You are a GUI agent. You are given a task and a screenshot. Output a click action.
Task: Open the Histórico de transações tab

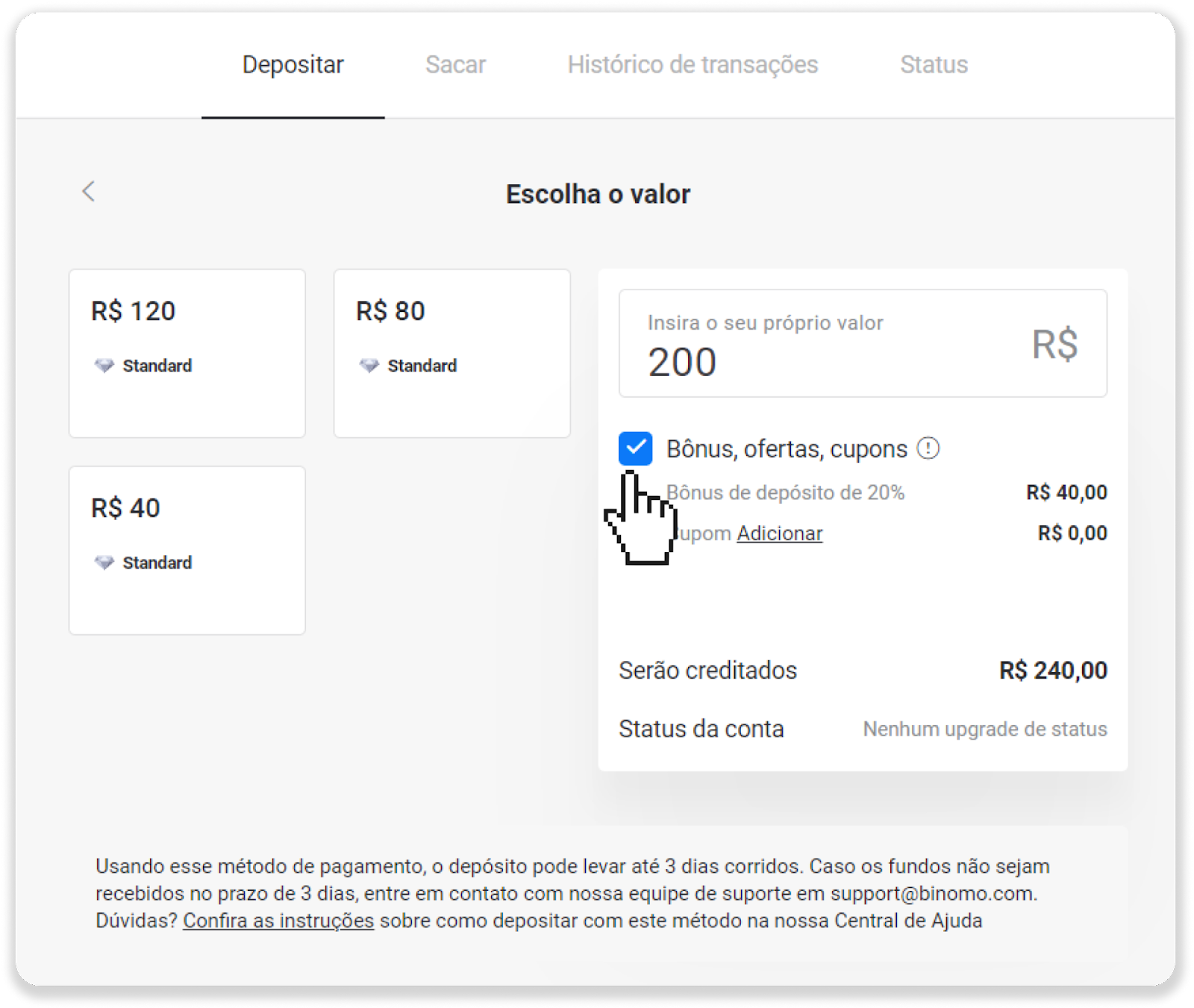693,65
